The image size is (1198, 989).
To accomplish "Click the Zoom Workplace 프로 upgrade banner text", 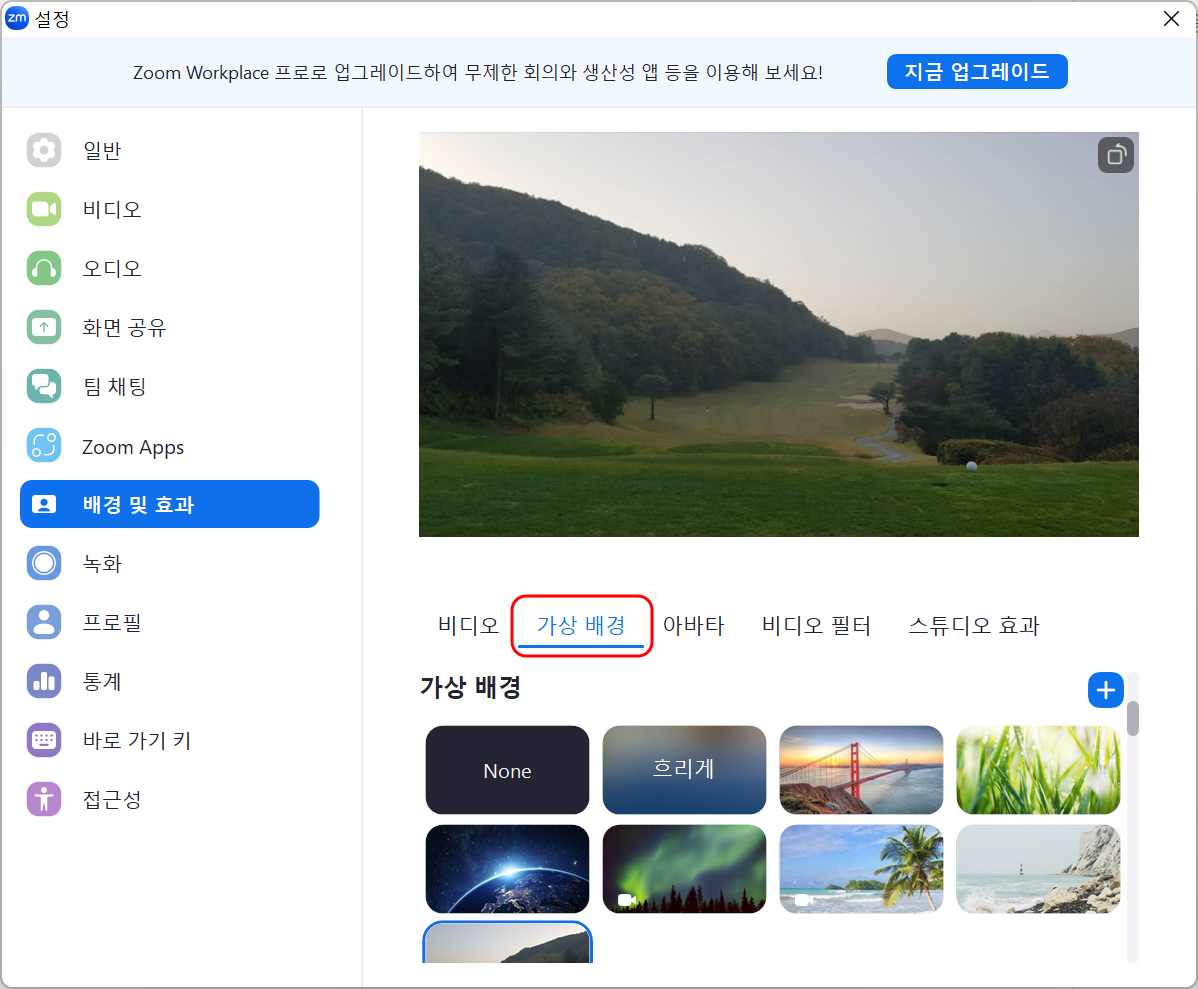I will (478, 73).
